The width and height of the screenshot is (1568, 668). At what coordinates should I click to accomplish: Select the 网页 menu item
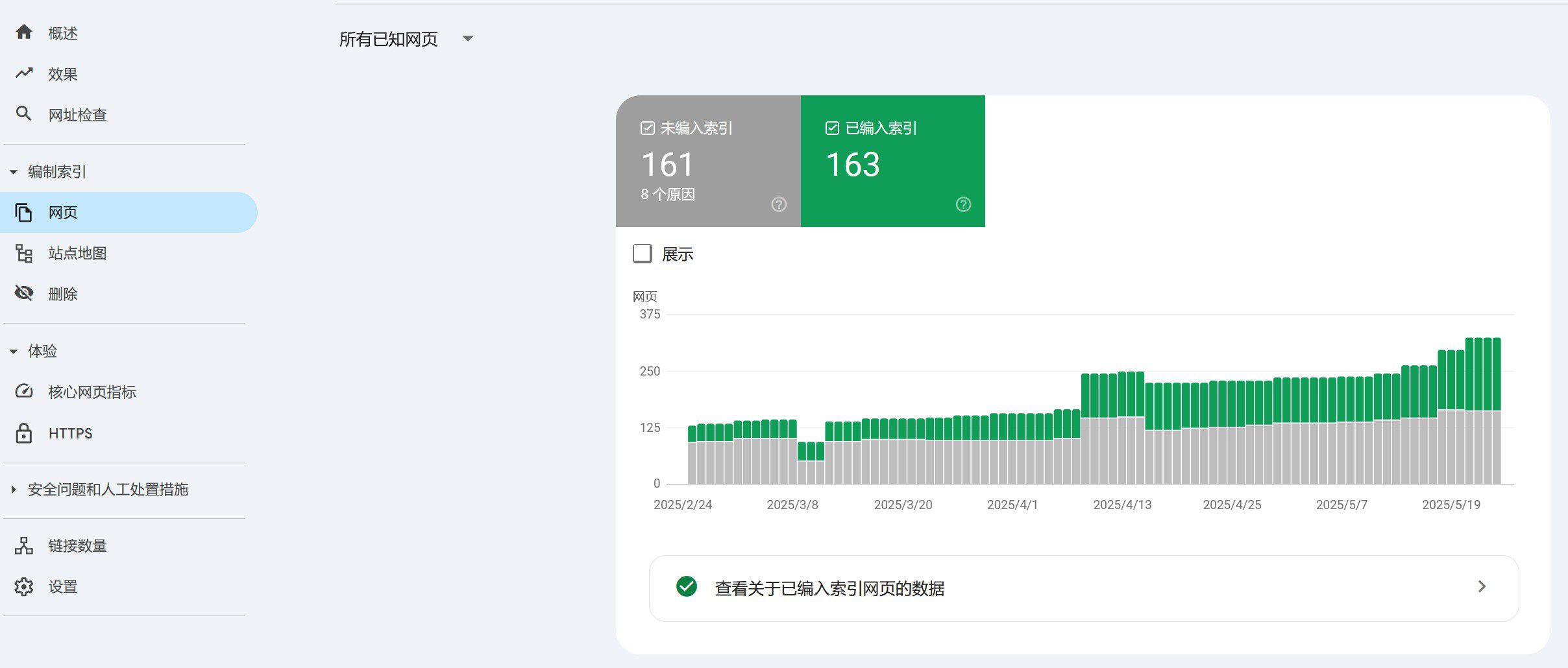(129, 212)
